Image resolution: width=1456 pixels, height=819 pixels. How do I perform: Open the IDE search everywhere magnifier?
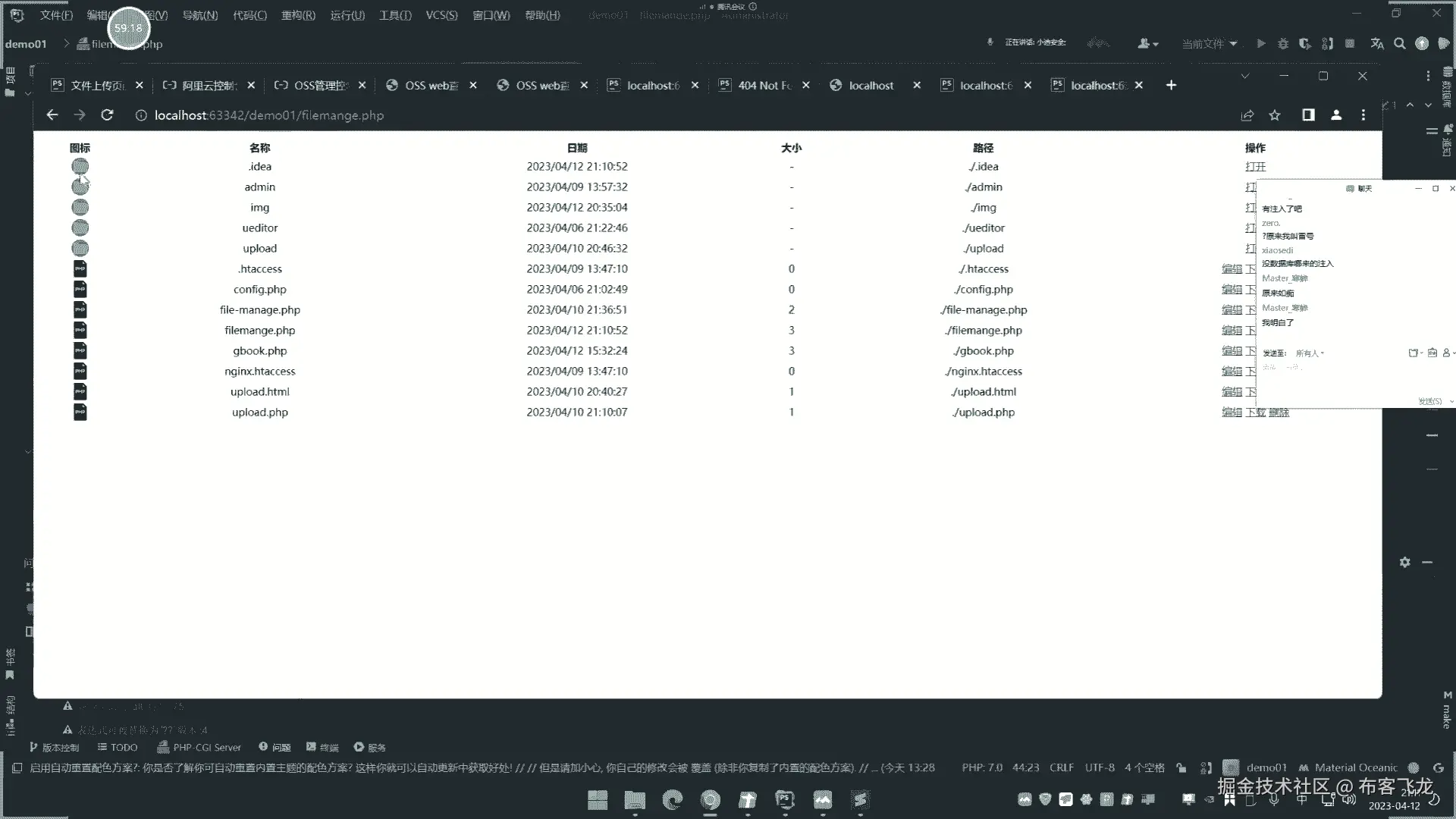1400,44
